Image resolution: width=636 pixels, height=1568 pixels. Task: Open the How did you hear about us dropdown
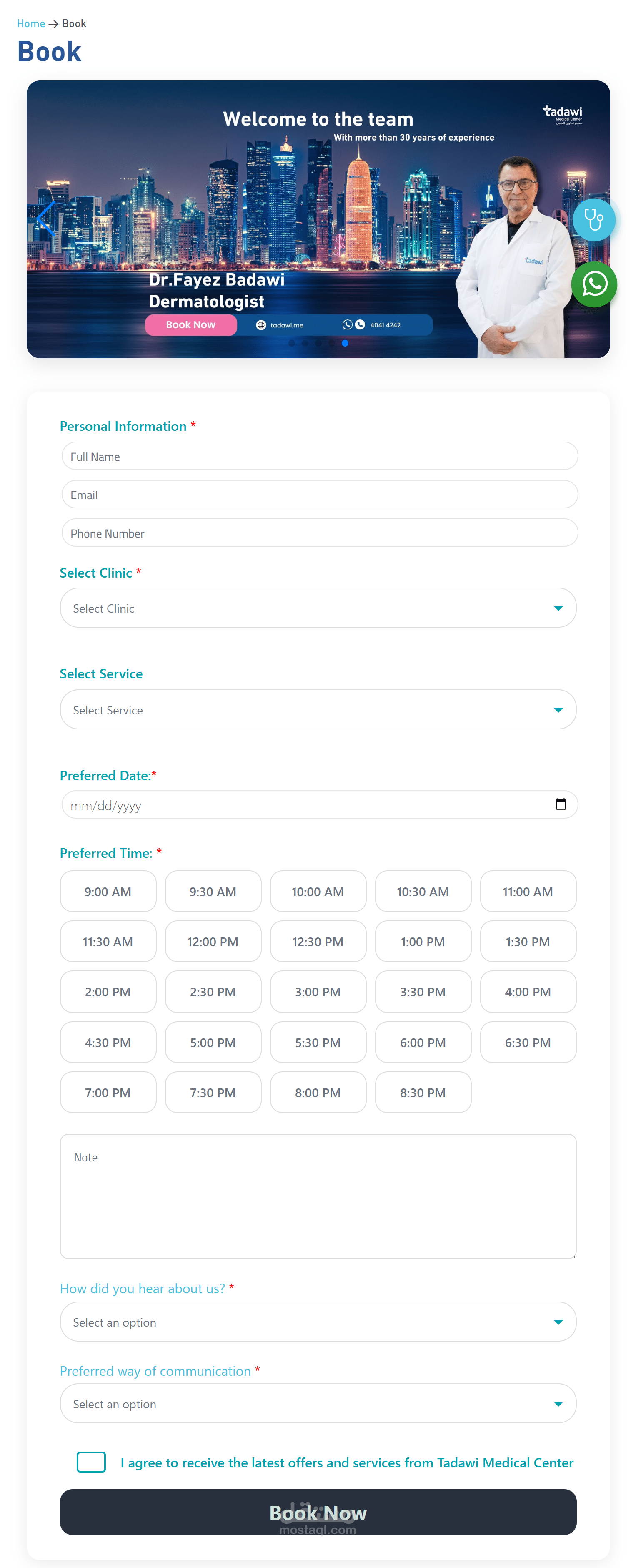318,1322
